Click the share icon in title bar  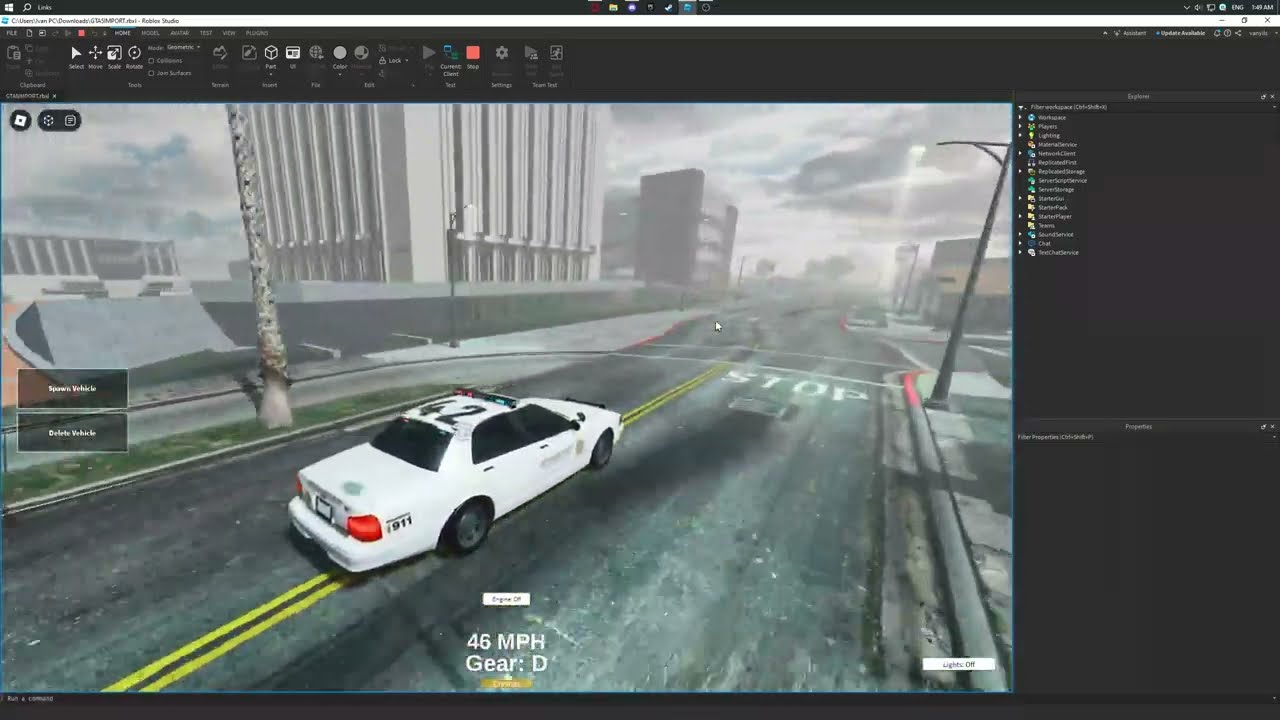click(x=1238, y=33)
